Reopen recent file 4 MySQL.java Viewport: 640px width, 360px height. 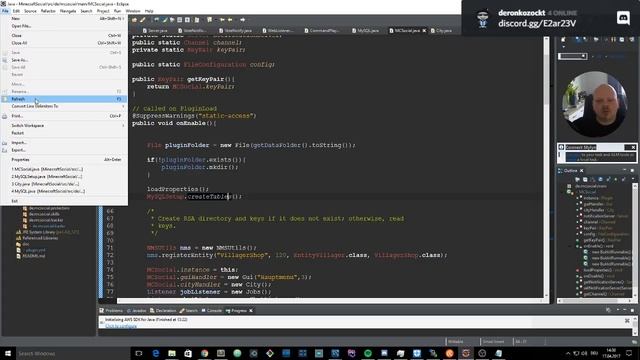pyautogui.click(x=64, y=191)
